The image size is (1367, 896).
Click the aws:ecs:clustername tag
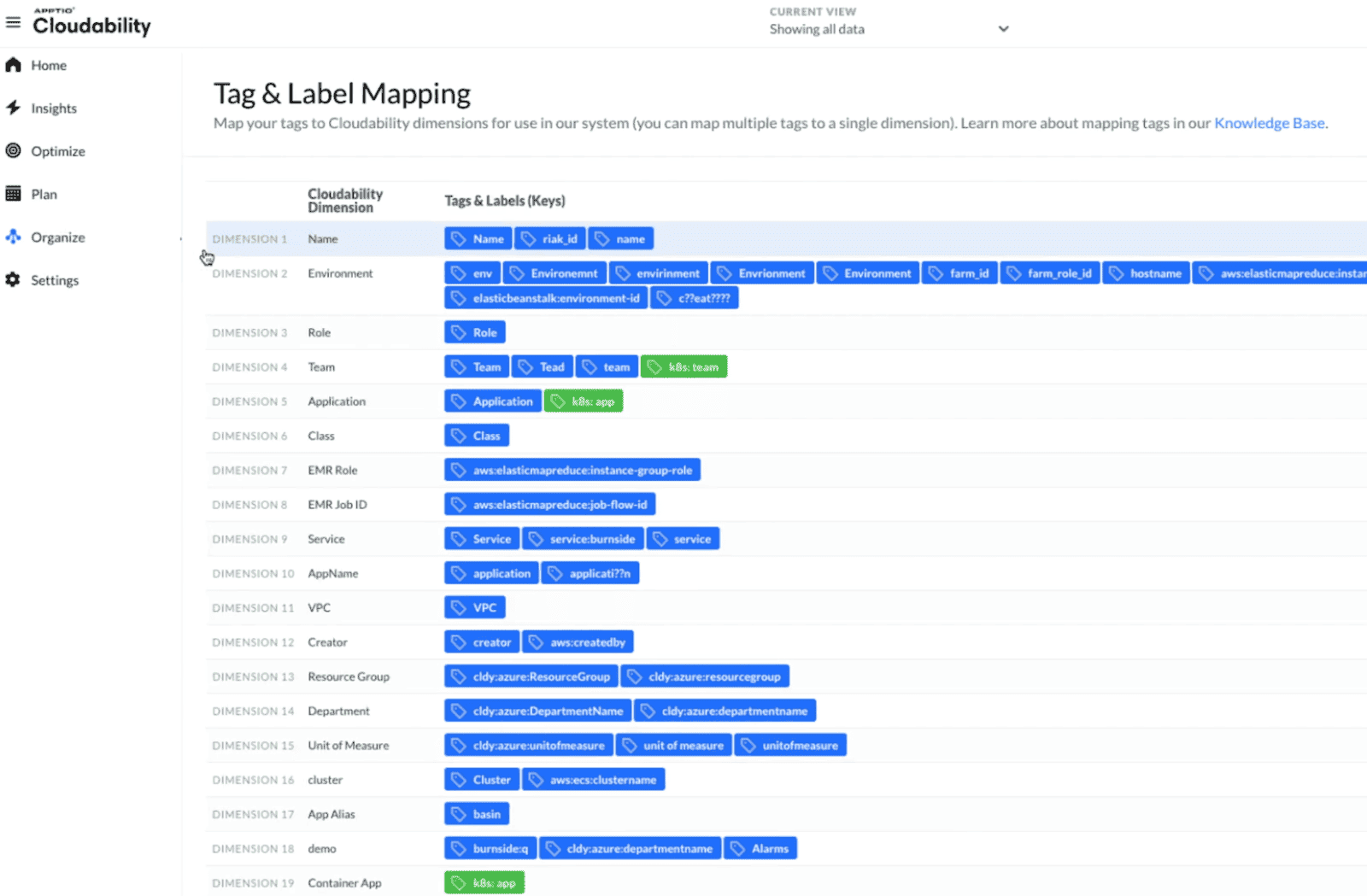tap(593, 779)
